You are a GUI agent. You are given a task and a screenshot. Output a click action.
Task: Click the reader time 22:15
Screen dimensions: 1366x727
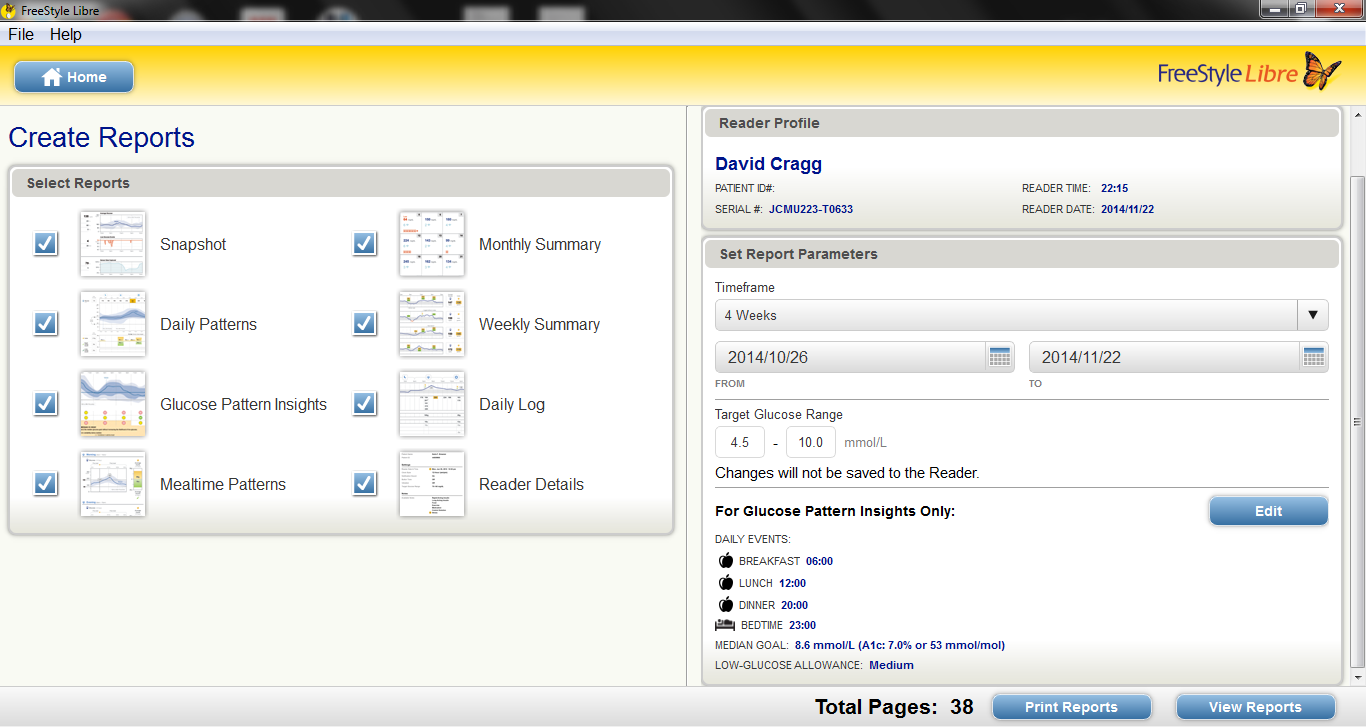point(1114,188)
